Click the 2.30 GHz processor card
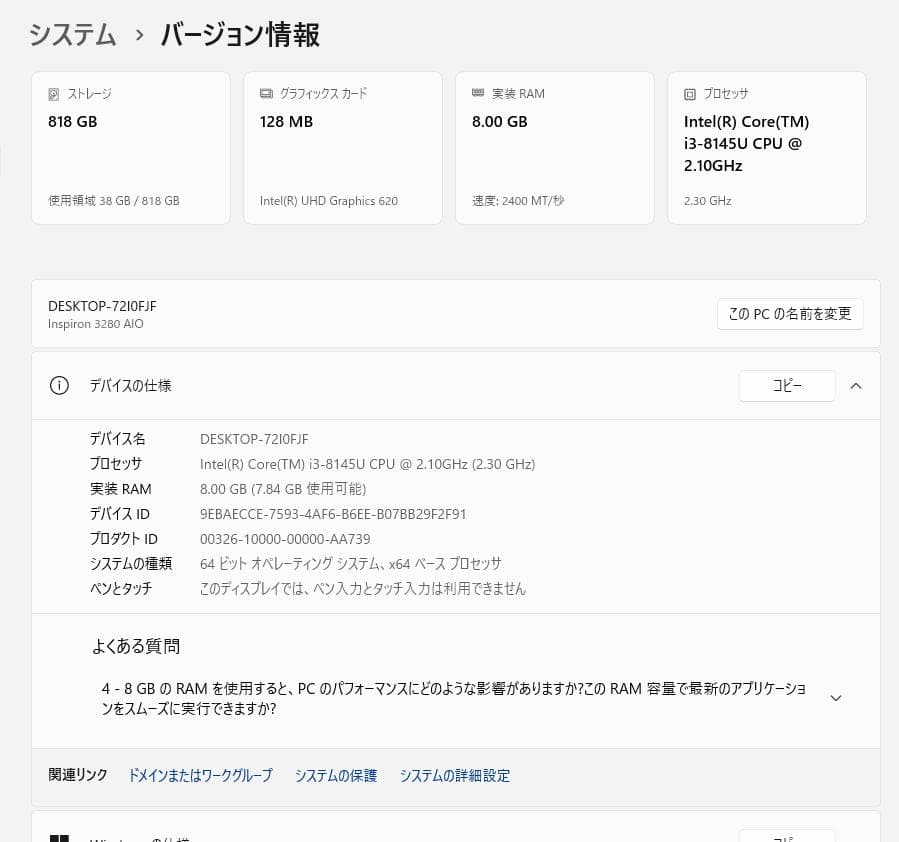Image resolution: width=899 pixels, height=842 pixels. click(x=767, y=147)
